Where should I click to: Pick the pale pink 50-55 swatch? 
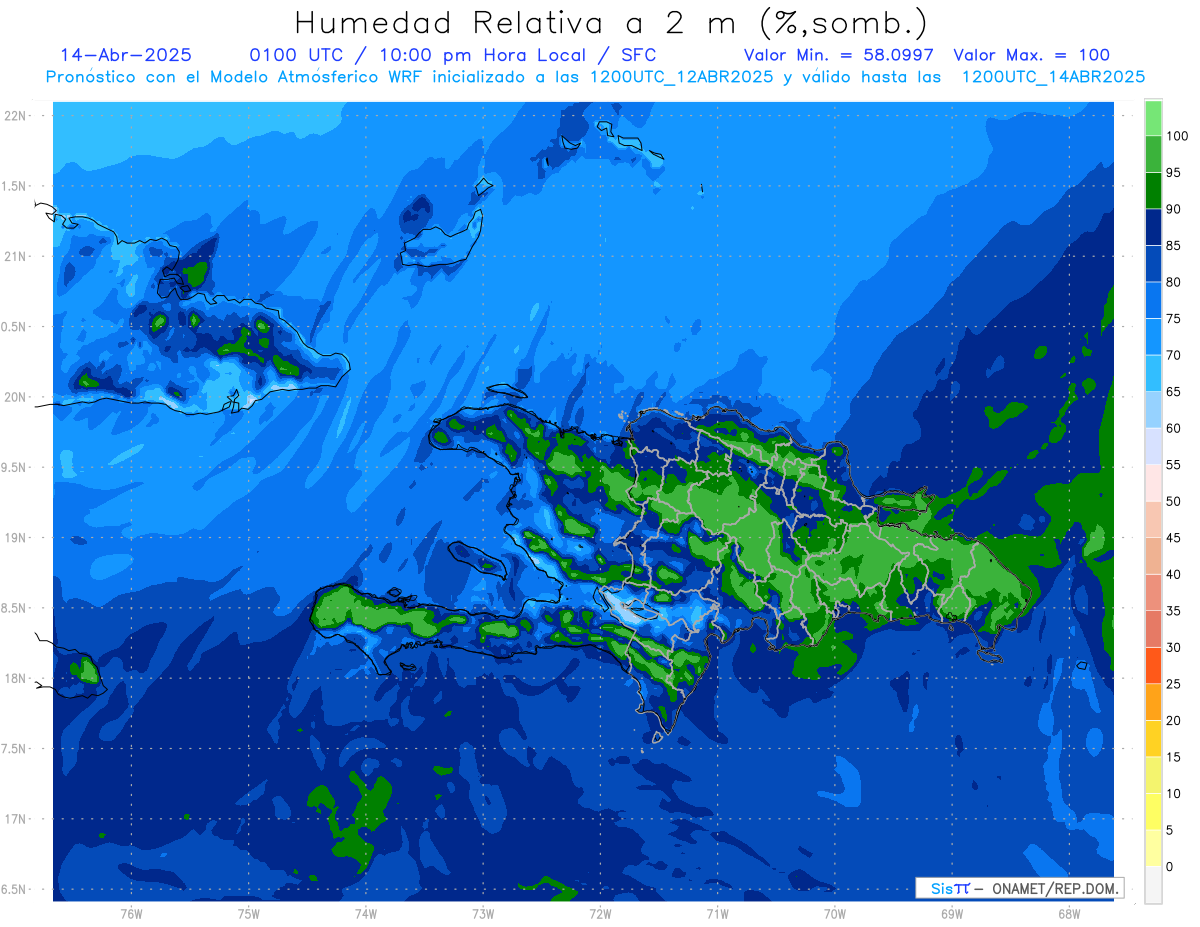[1153, 483]
